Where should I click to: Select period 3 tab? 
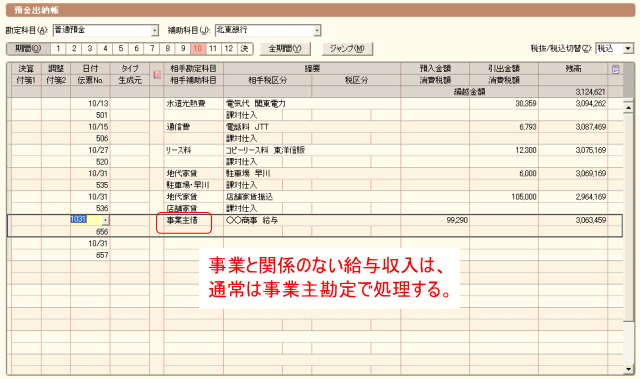click(x=89, y=49)
